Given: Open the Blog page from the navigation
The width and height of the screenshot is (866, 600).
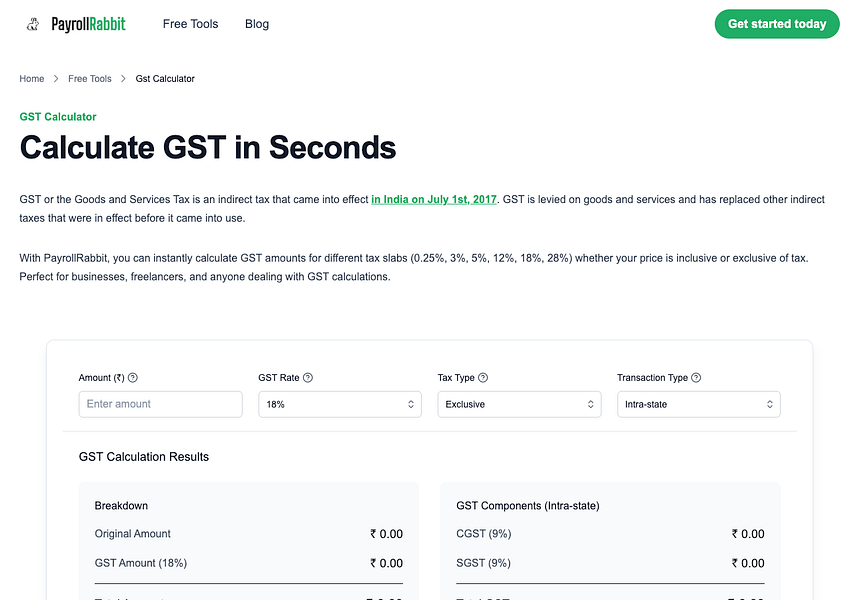Looking at the screenshot, I should (x=257, y=24).
